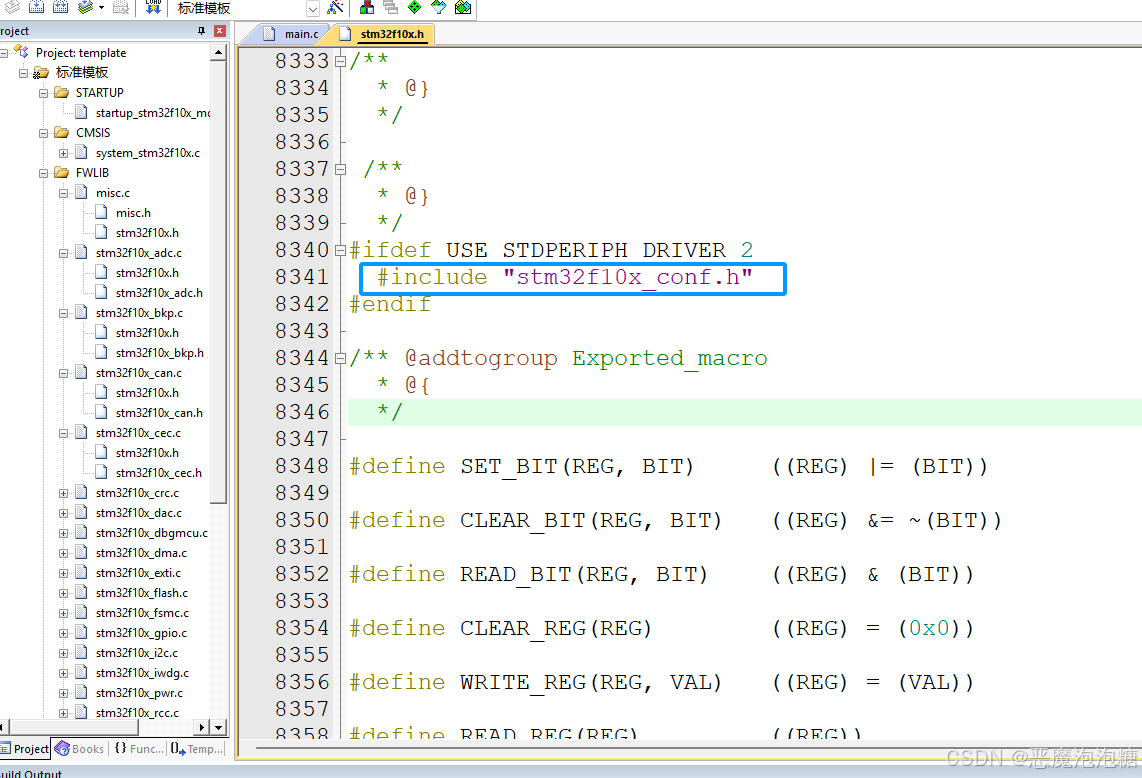Viewport: 1142px width, 778px height.
Task: Close the Project panel with red X
Action: coord(219,31)
